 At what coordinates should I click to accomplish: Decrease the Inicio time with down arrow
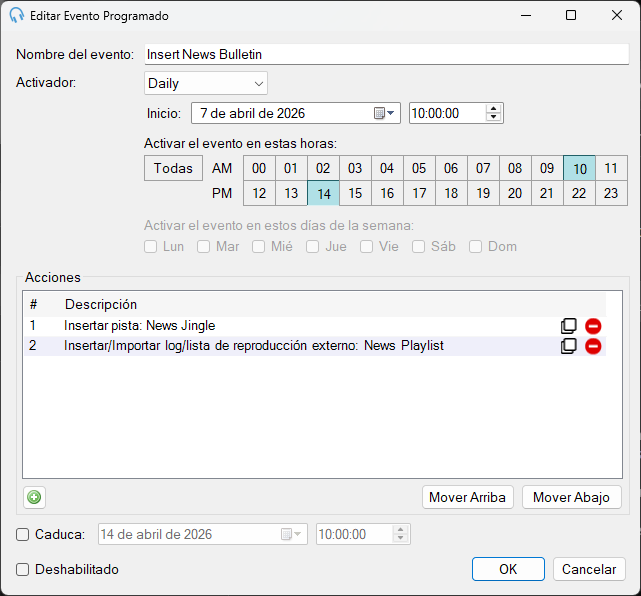tap(493, 117)
